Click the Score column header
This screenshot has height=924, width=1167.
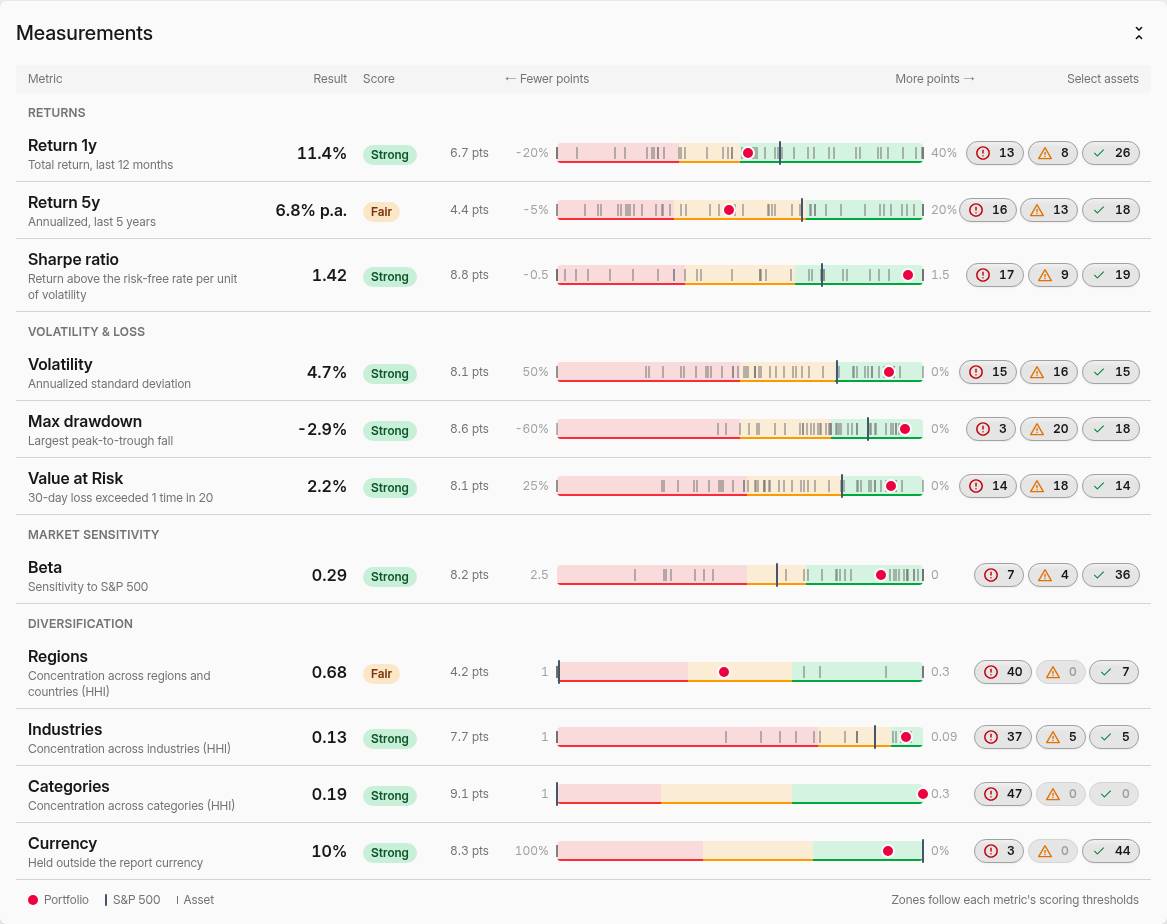(x=378, y=78)
